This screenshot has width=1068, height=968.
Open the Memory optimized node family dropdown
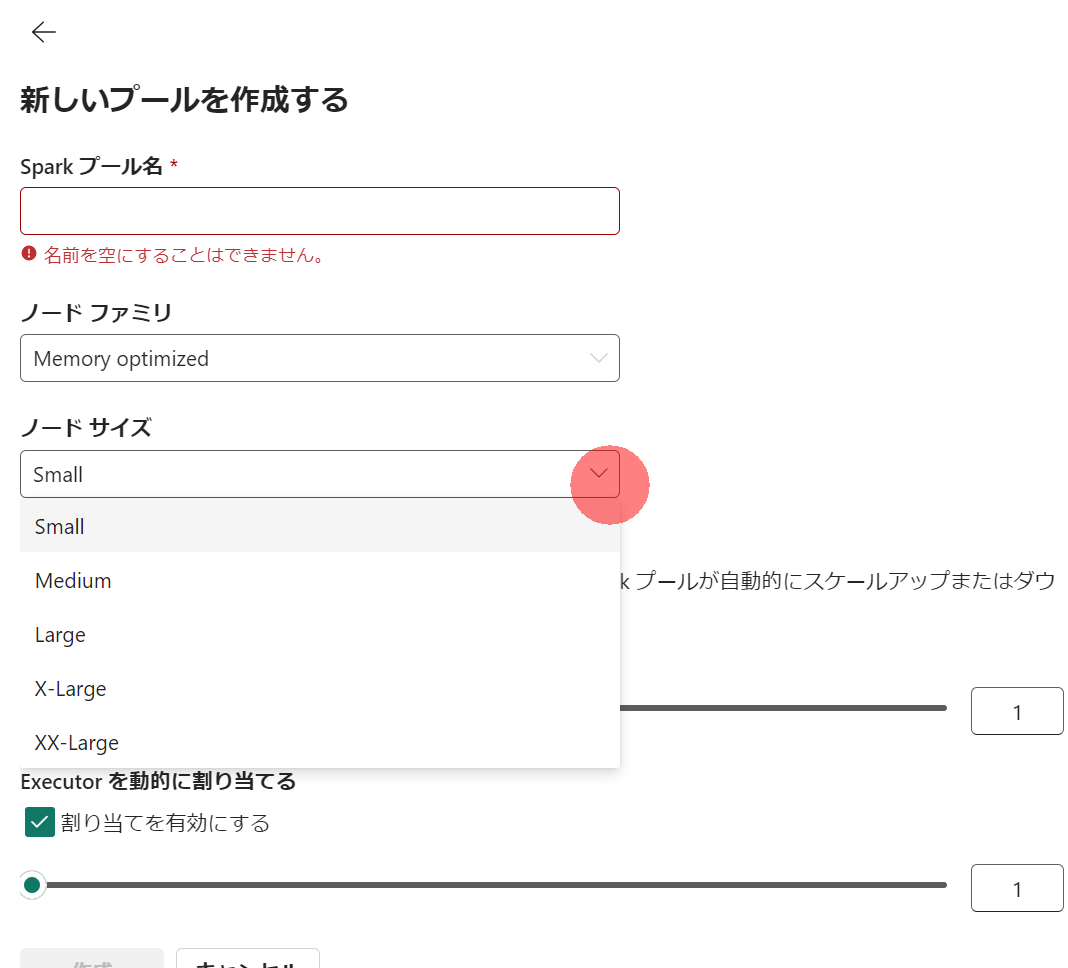point(319,358)
